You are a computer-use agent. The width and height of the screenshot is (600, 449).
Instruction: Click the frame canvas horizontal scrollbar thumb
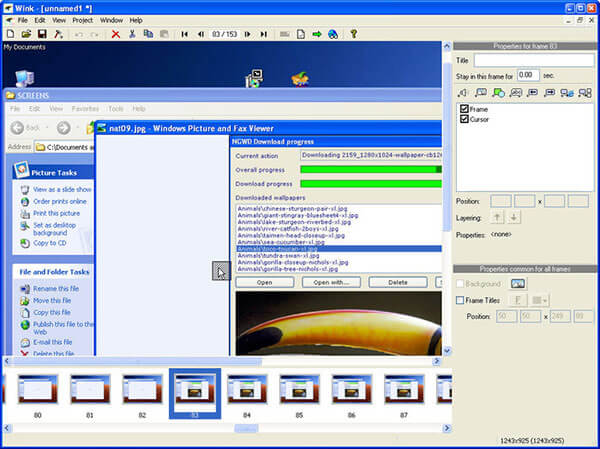coord(137,361)
